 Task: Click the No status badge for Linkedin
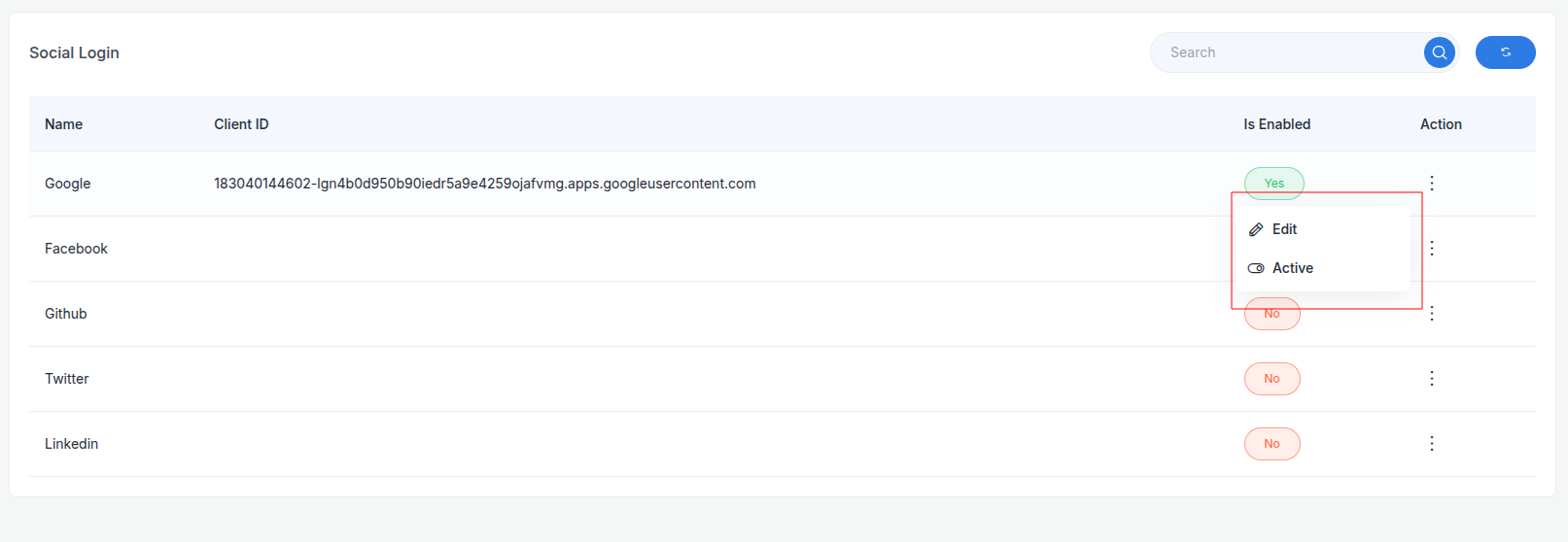pos(1272,444)
